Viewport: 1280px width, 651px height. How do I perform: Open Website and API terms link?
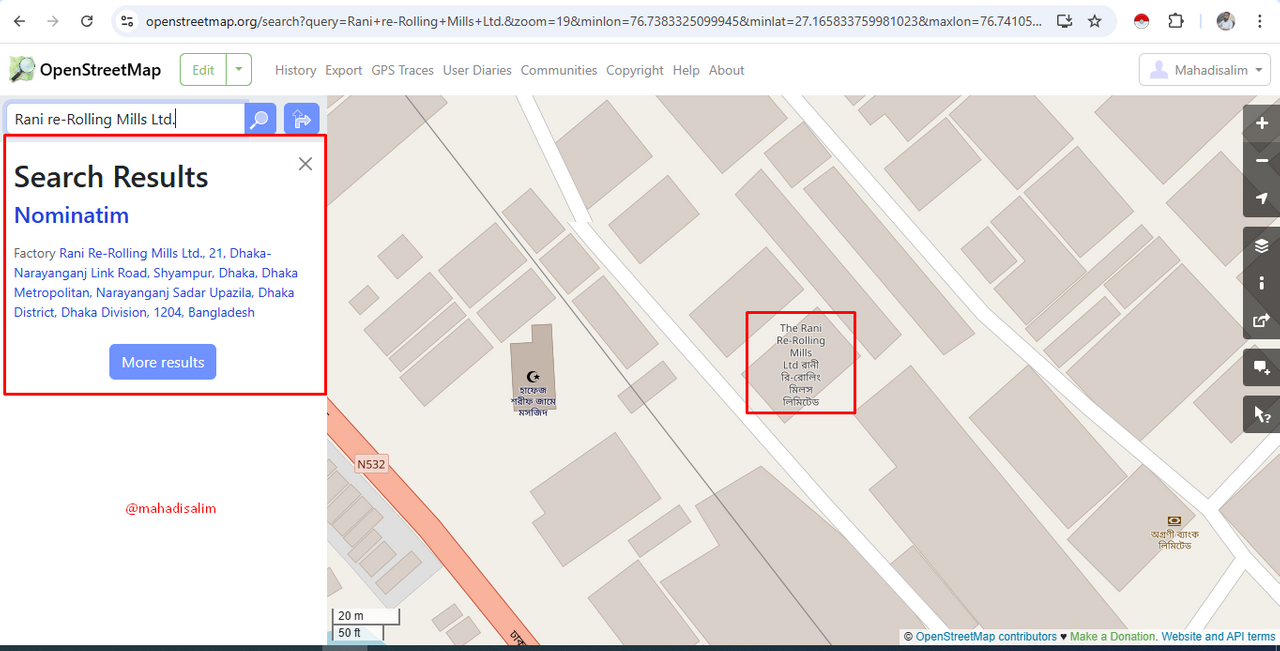tap(1218, 637)
